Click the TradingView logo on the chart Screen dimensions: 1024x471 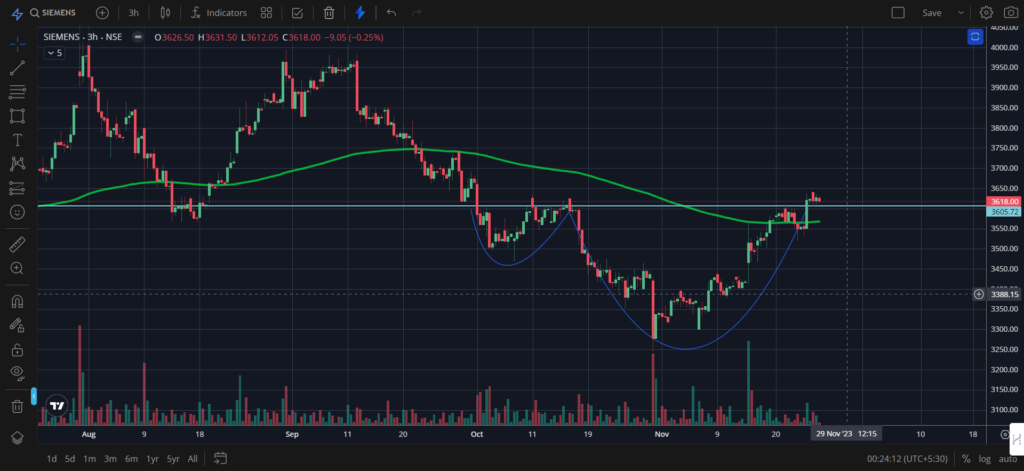tap(57, 405)
